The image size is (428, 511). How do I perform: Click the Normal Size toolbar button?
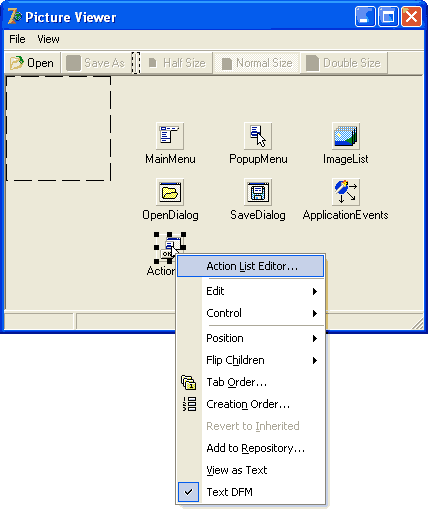point(257,63)
